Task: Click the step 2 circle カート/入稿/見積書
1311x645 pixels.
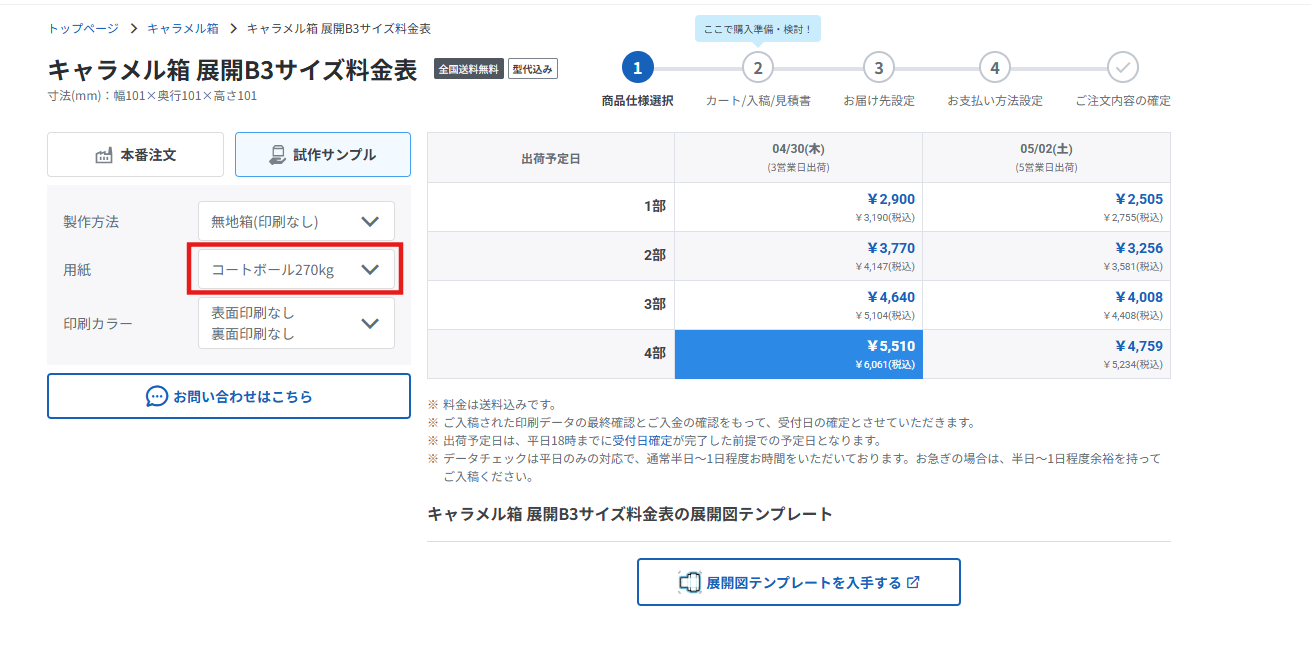Action: point(758,68)
